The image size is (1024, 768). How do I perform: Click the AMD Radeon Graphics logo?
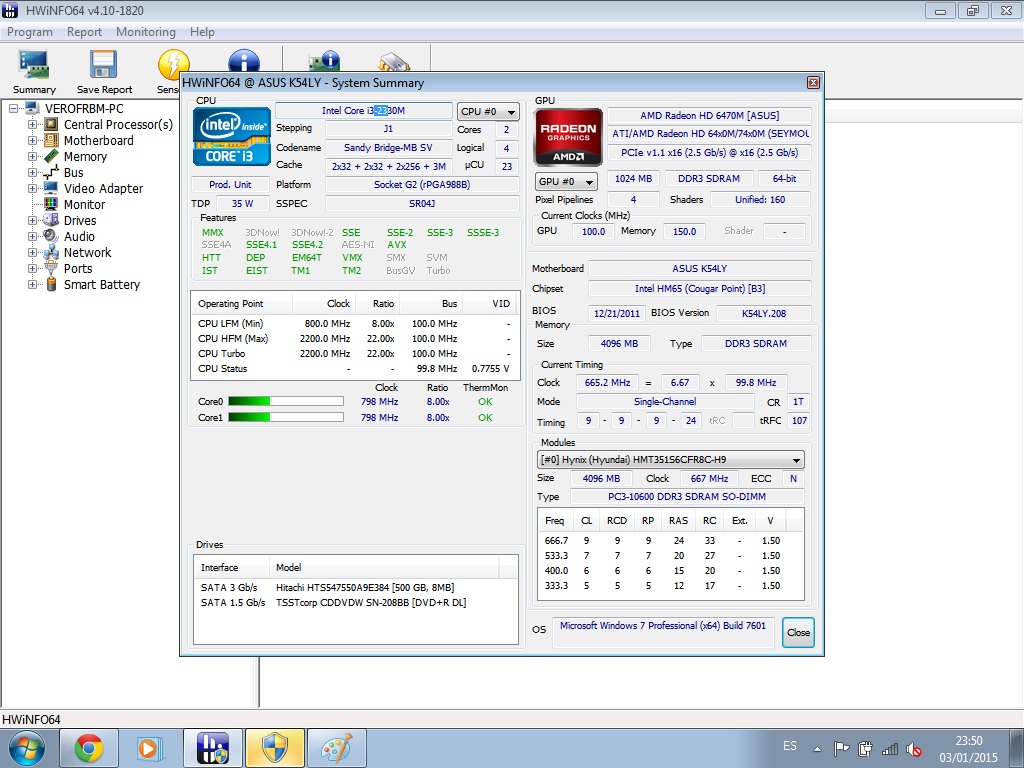(x=569, y=137)
